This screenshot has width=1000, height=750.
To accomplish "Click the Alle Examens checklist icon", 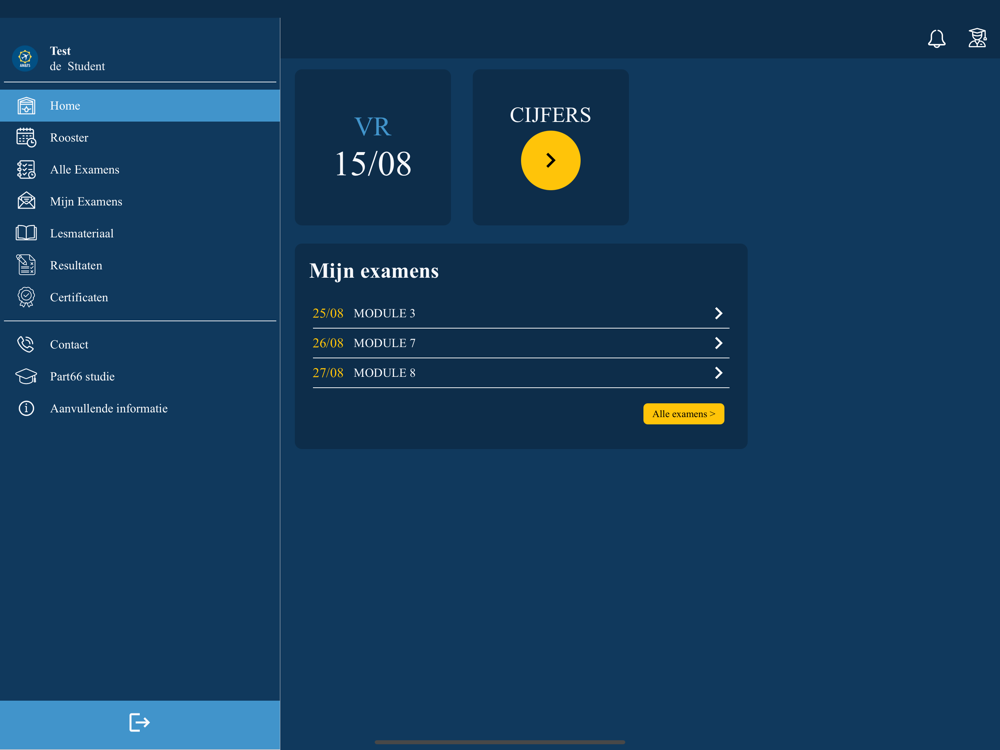I will coord(26,170).
